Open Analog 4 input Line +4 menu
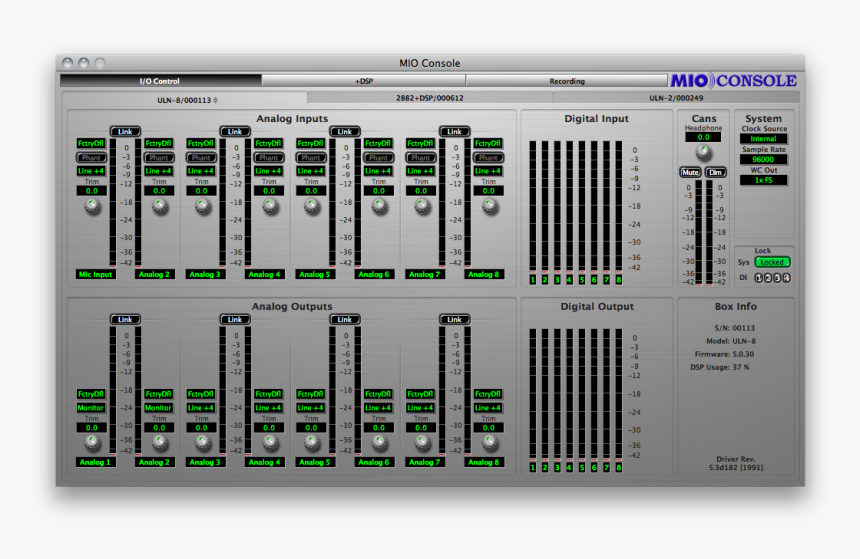Viewport: 860px width, 559px height. click(x=268, y=171)
